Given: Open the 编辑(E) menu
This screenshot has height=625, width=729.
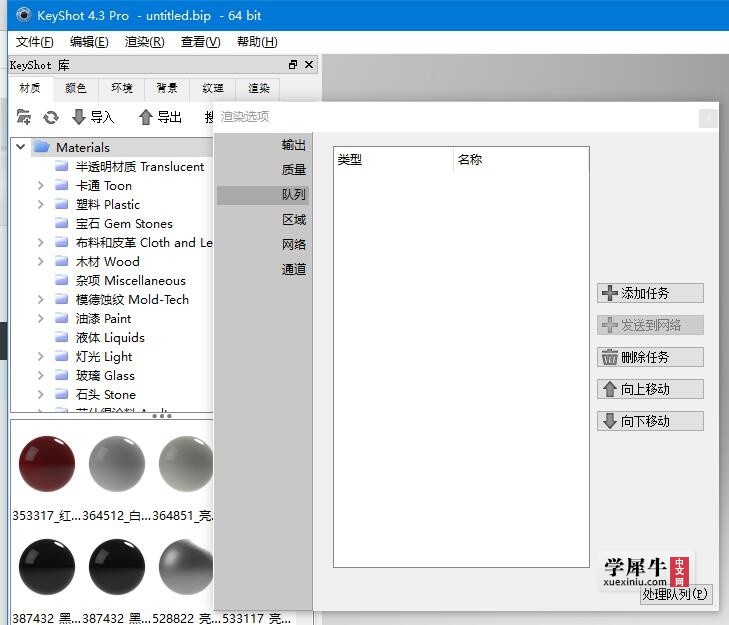Looking at the screenshot, I should pos(89,42).
